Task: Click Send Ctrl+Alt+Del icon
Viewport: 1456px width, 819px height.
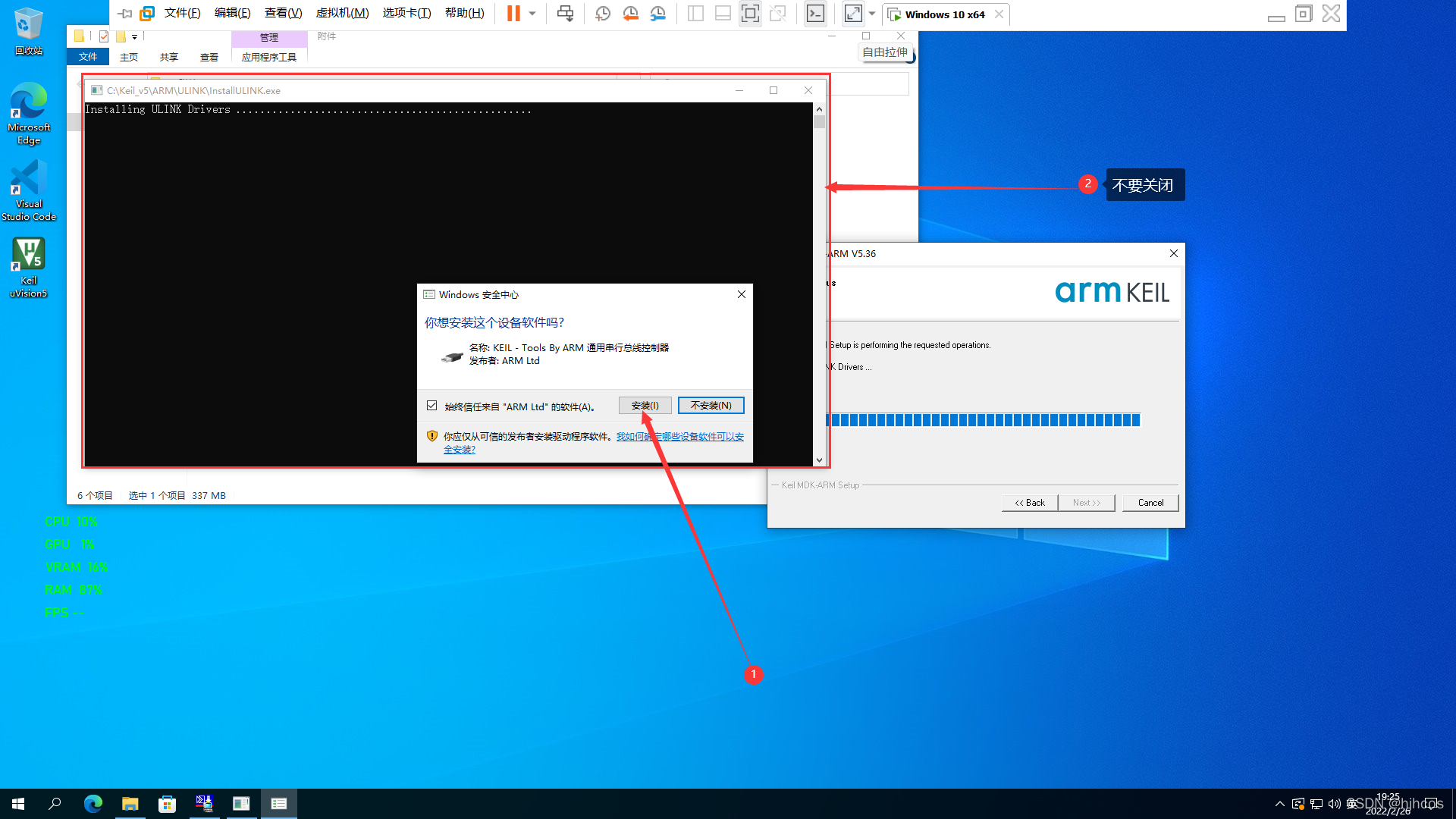Action: point(565,14)
